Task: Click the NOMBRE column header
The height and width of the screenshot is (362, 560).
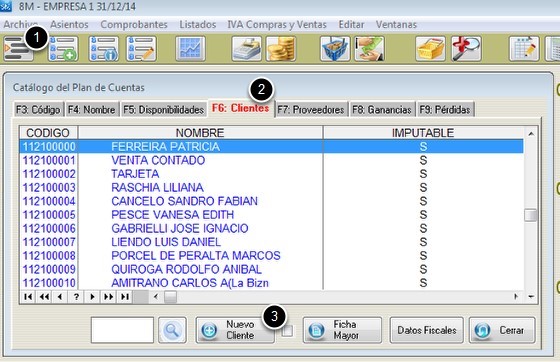Action: click(200, 133)
